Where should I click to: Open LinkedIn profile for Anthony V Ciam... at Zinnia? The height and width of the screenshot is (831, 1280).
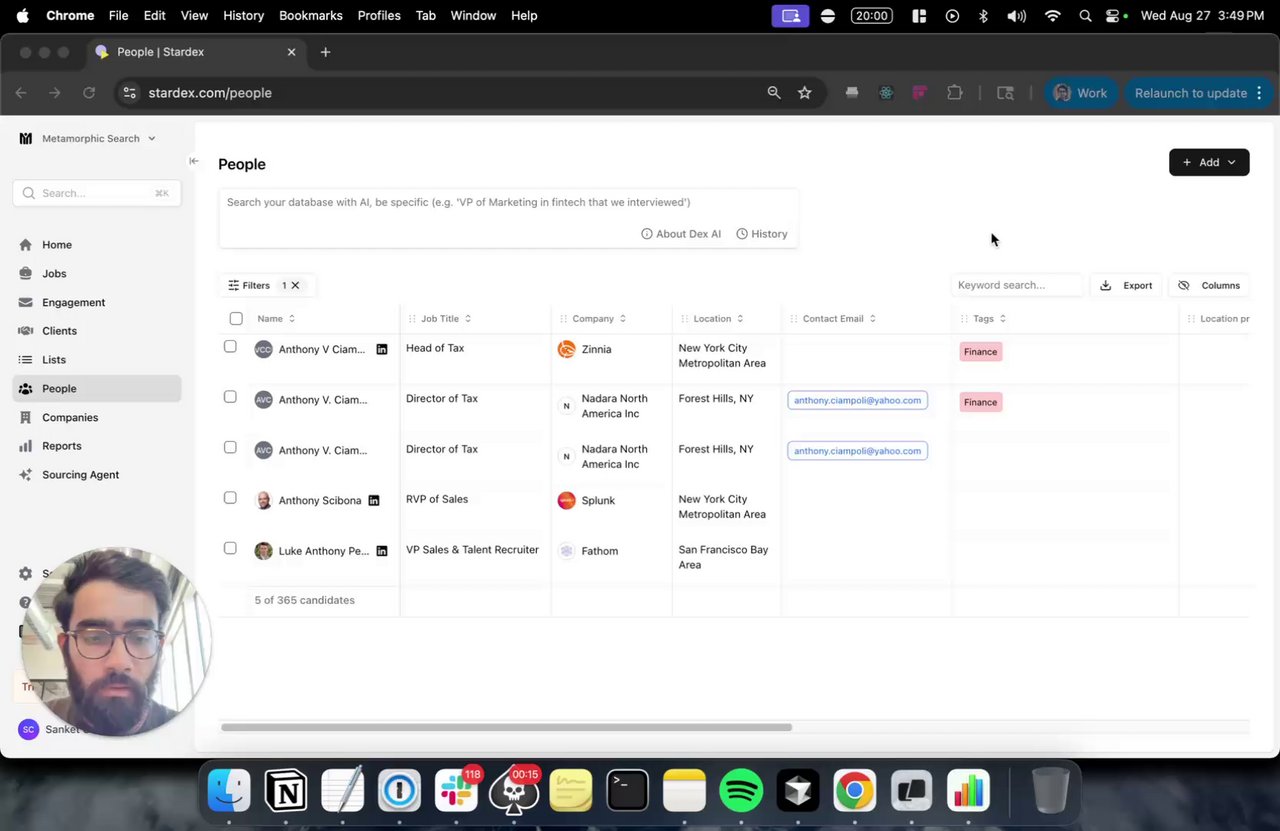pos(381,349)
